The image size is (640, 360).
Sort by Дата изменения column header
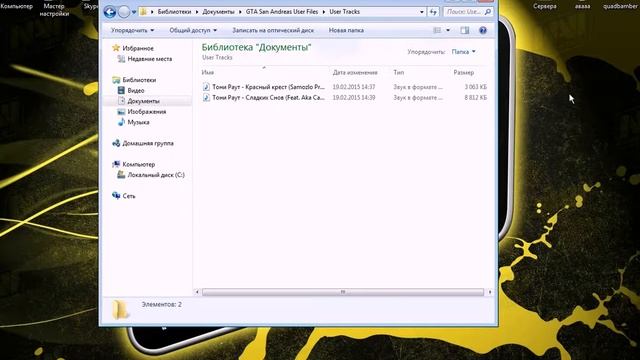355,72
